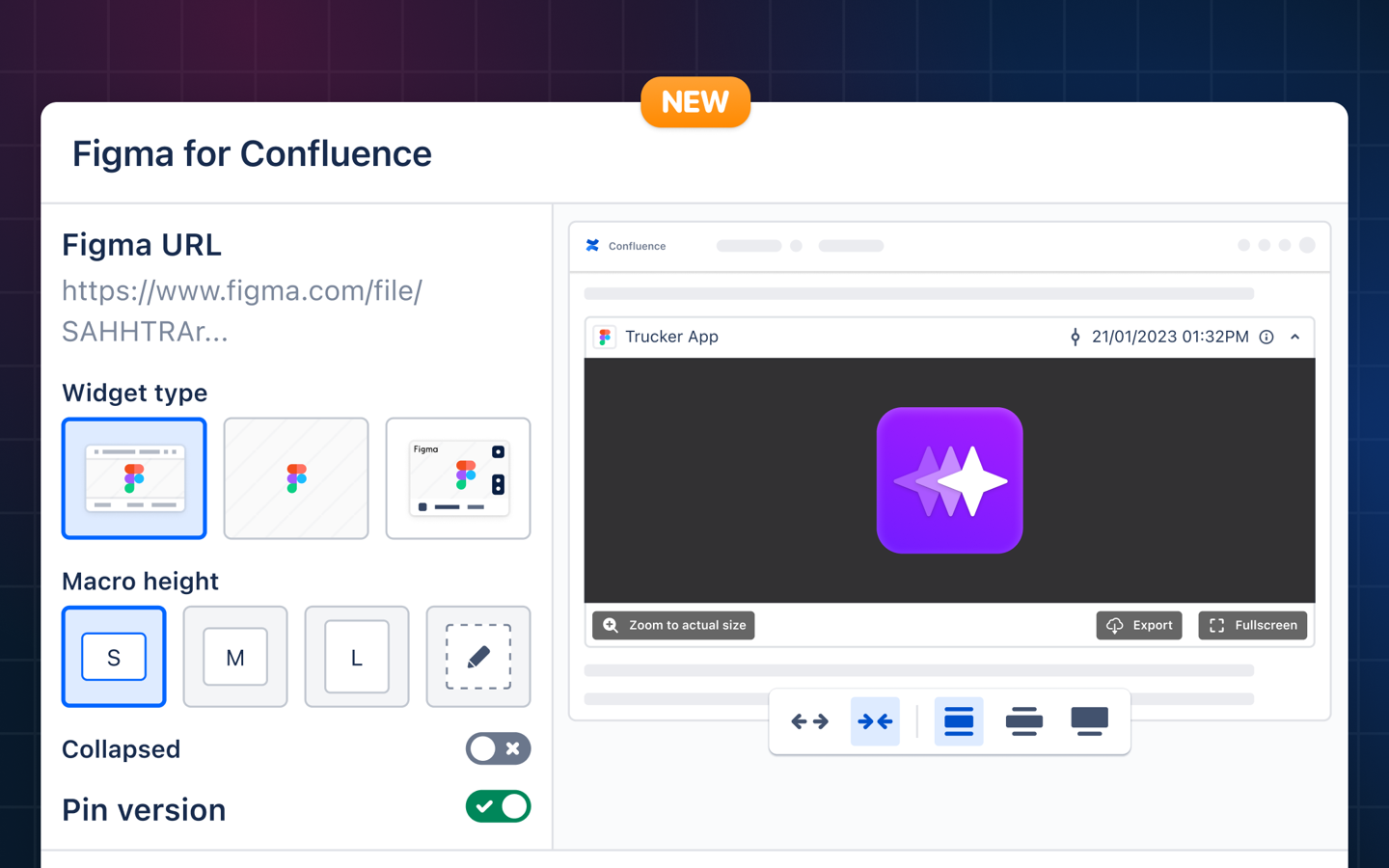The height and width of the screenshot is (868, 1389).
Task: Collapse the Trucker App widget chevron
Action: 1295,337
